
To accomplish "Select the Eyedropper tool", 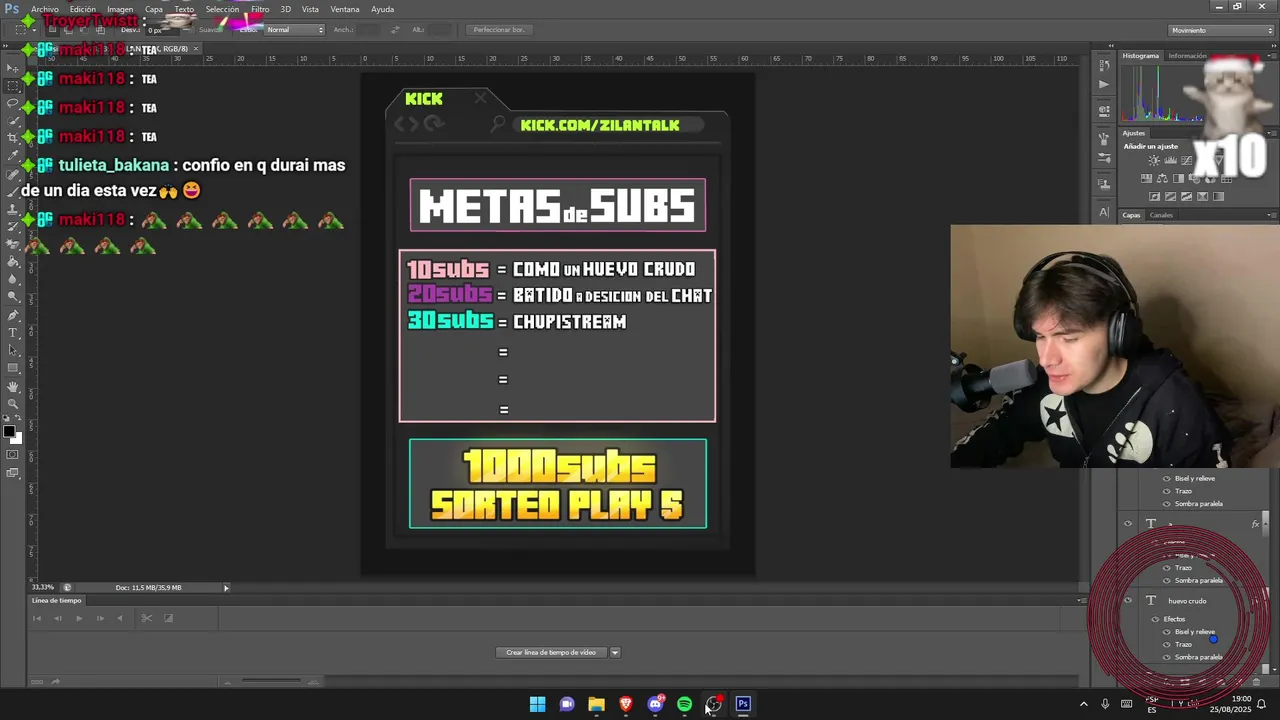I will 13,155.
